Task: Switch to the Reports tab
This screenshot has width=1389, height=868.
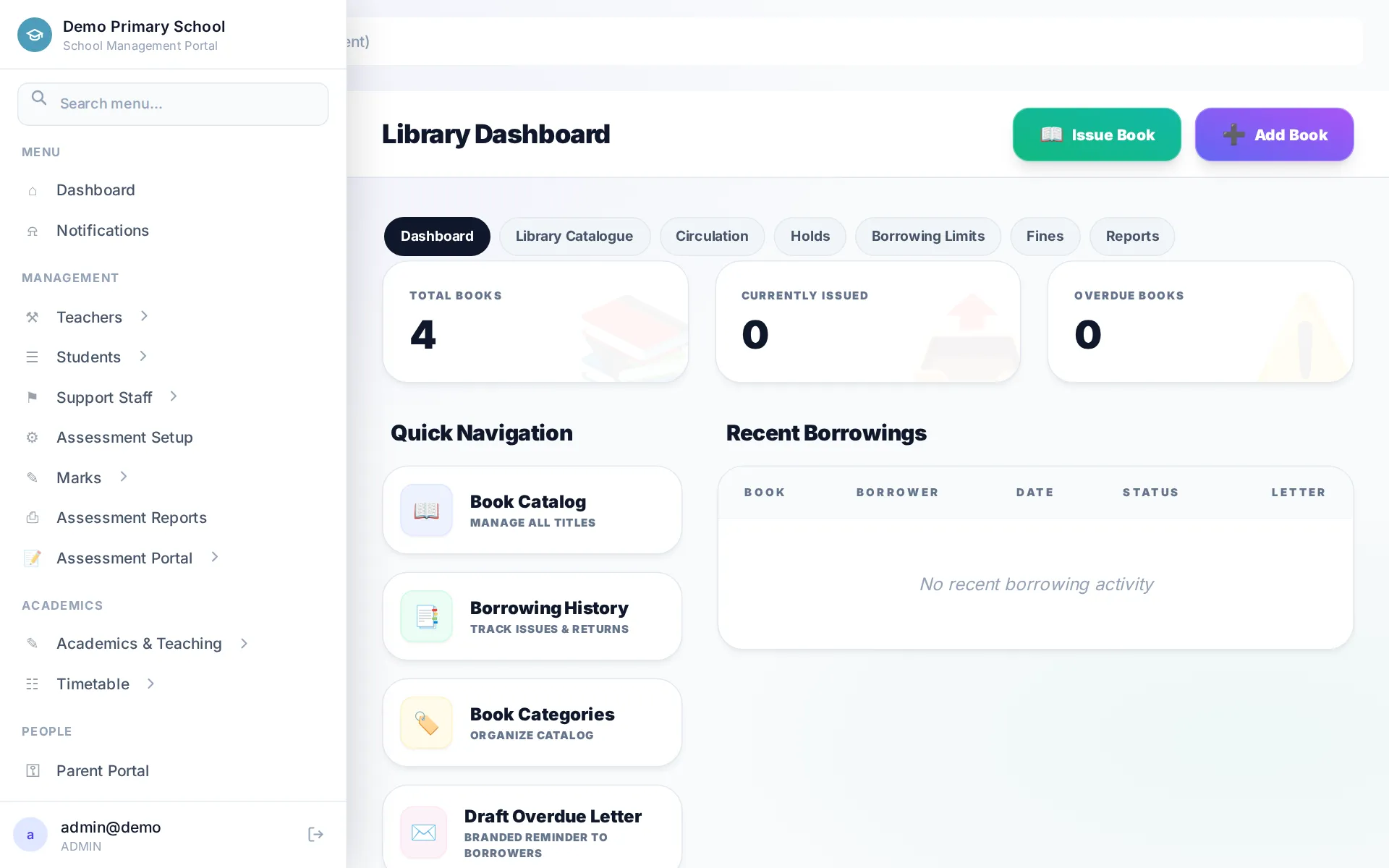Action: [x=1132, y=237]
